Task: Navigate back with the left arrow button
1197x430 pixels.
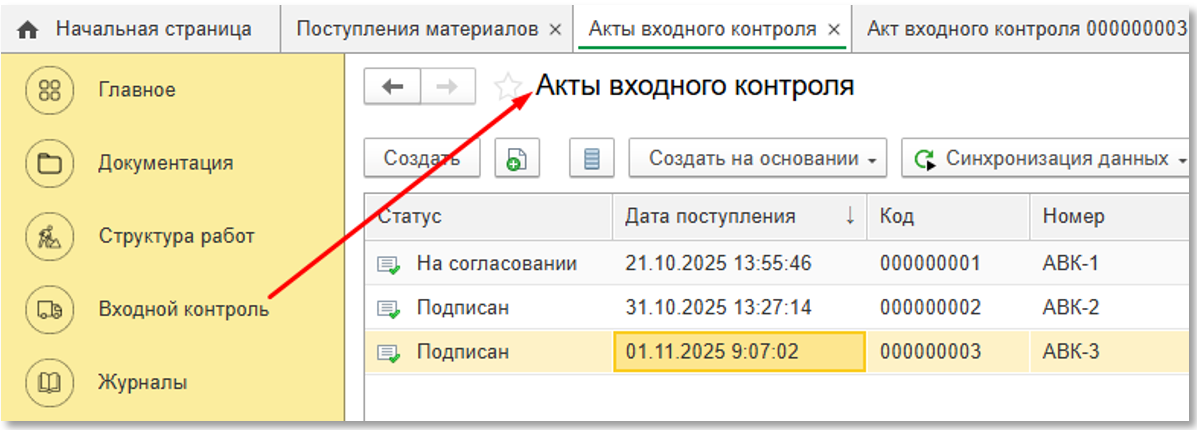Action: coord(393,87)
